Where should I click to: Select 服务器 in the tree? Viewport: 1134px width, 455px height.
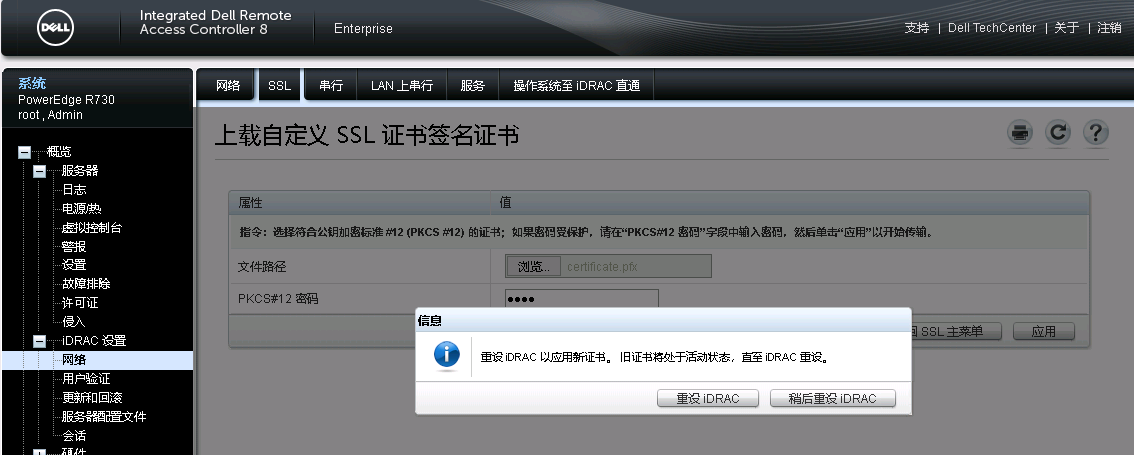click(80, 171)
